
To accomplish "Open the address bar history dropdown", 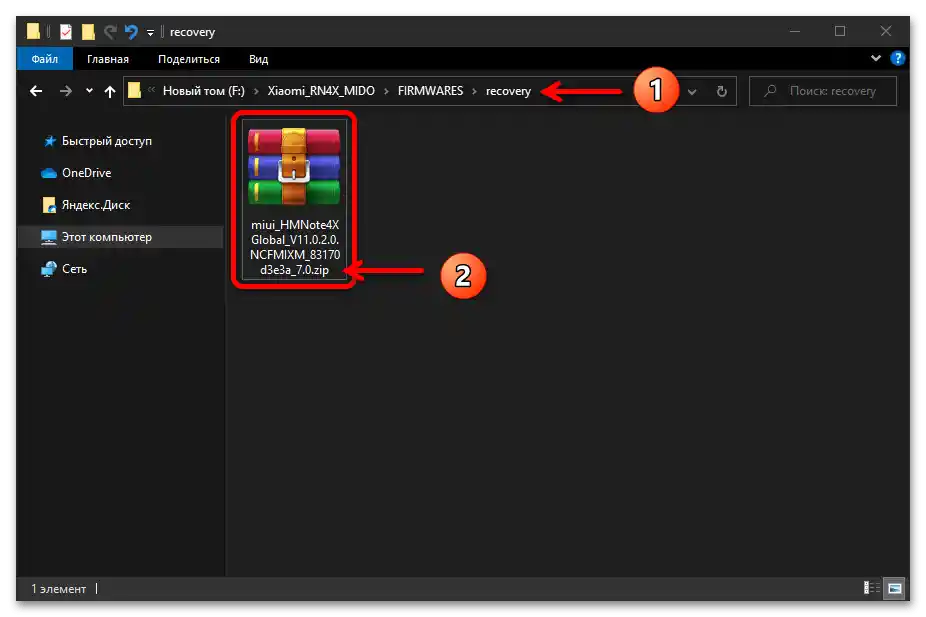I will [x=692, y=92].
